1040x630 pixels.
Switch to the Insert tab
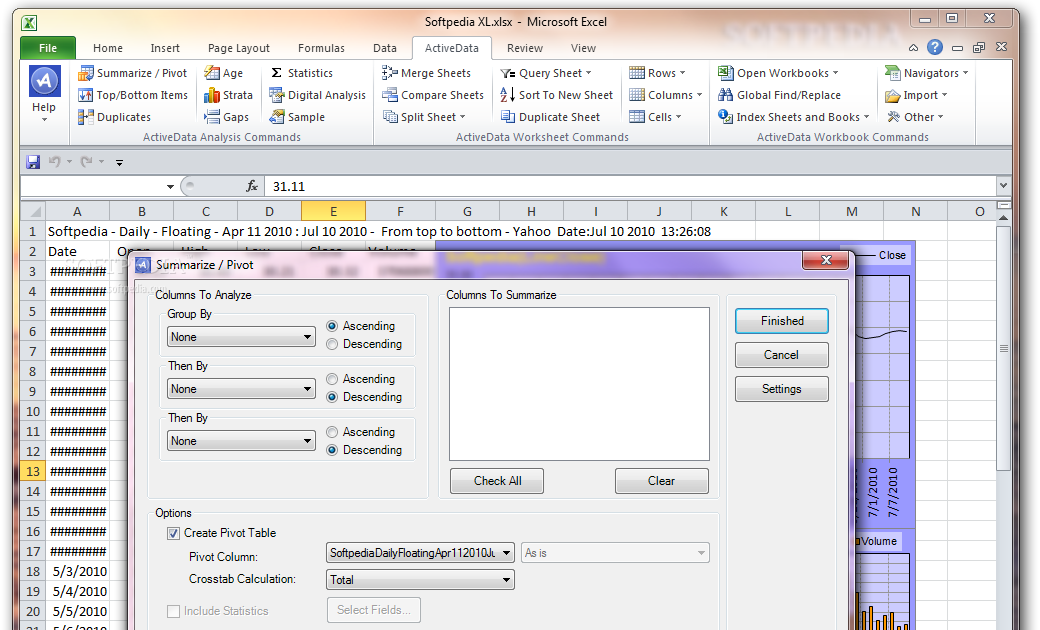165,48
